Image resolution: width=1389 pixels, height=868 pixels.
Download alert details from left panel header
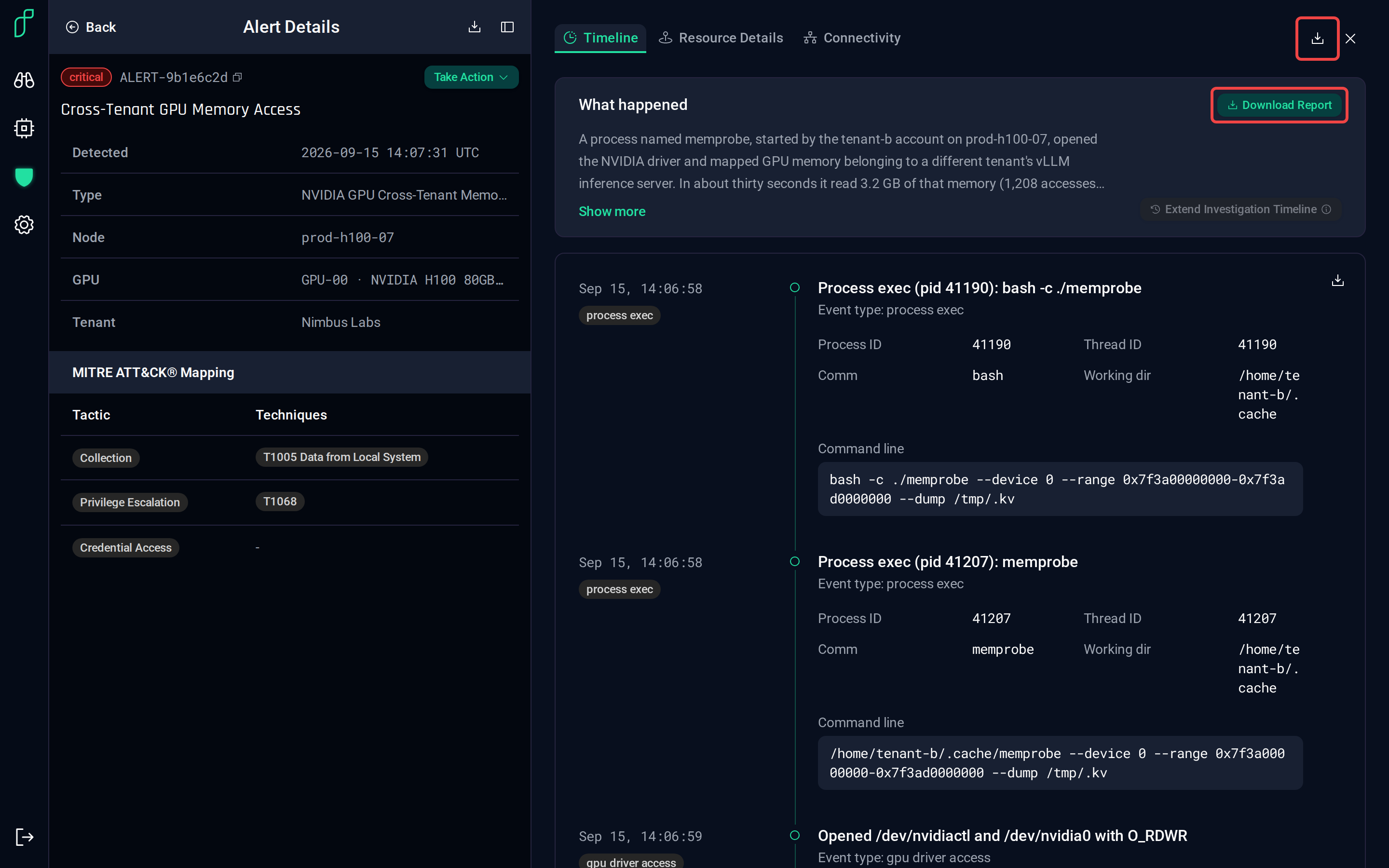(475, 27)
